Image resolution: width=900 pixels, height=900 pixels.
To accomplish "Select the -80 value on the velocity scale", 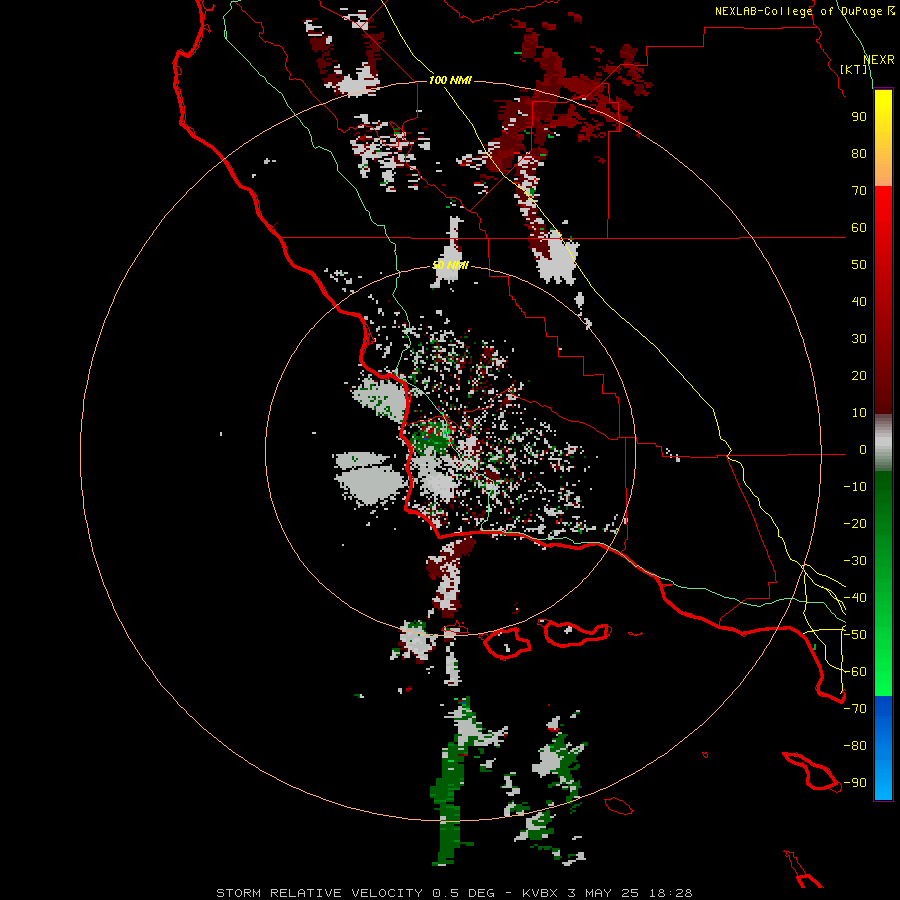I will click(855, 746).
